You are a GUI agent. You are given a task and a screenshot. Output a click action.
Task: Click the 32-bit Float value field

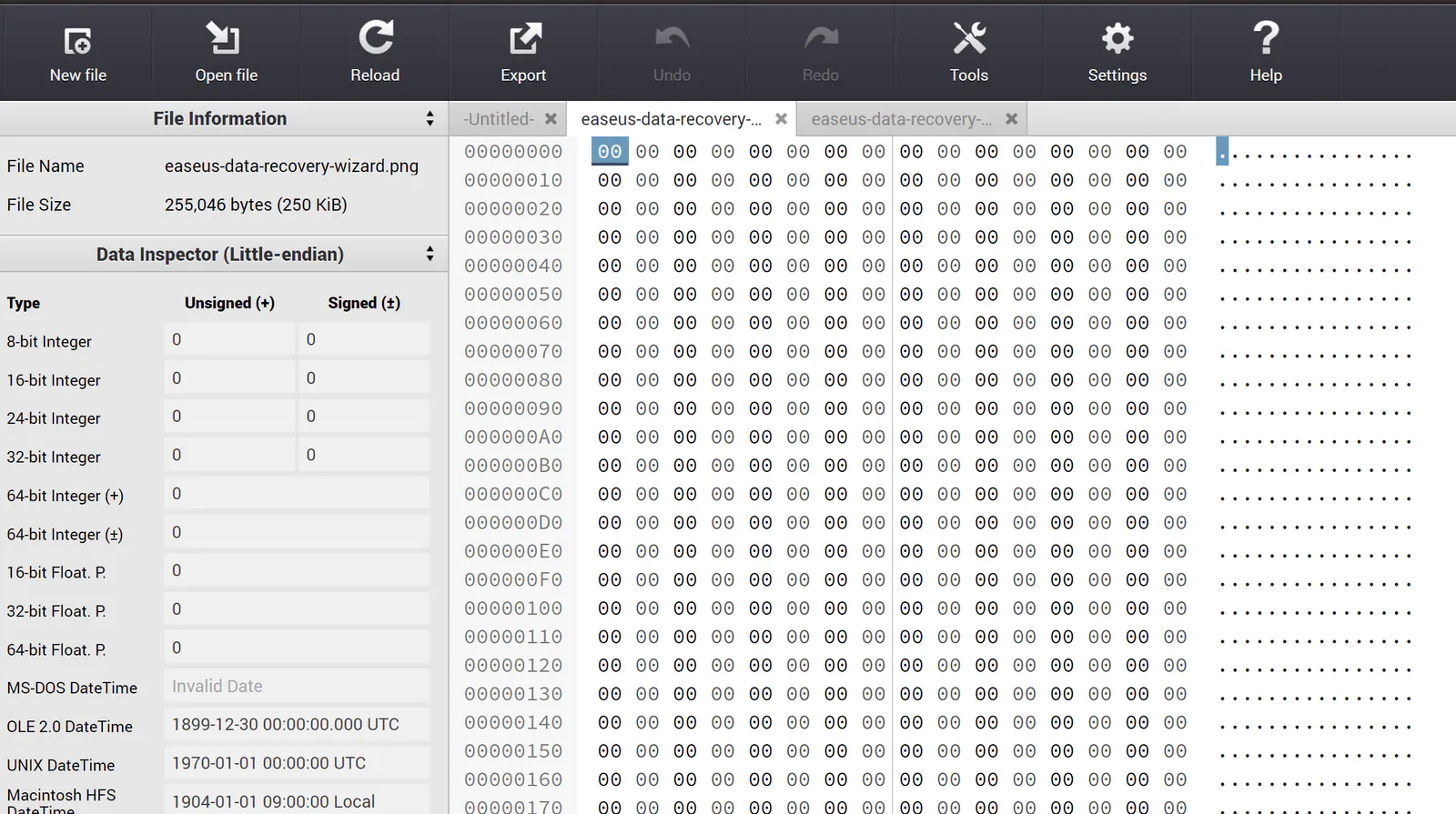(x=297, y=609)
